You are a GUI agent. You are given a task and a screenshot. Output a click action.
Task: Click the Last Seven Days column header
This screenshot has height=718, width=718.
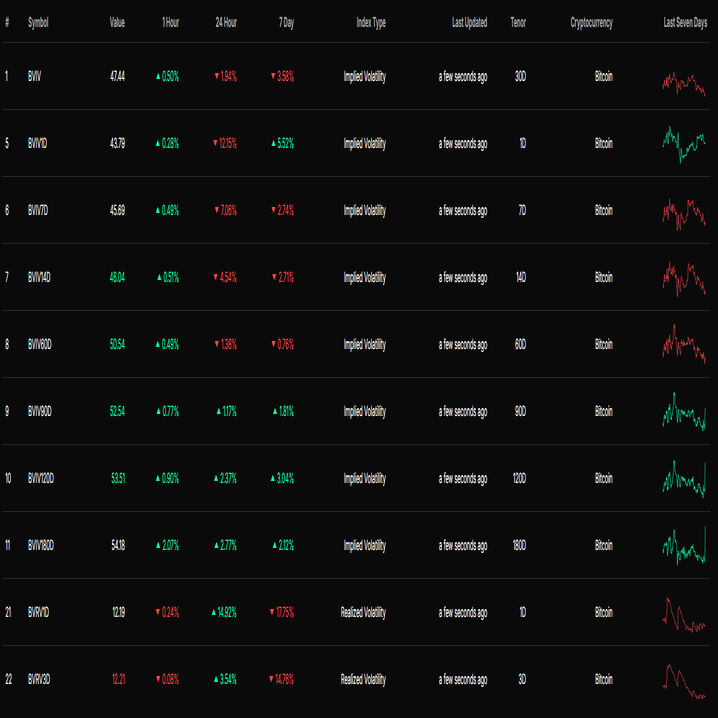(685, 22)
